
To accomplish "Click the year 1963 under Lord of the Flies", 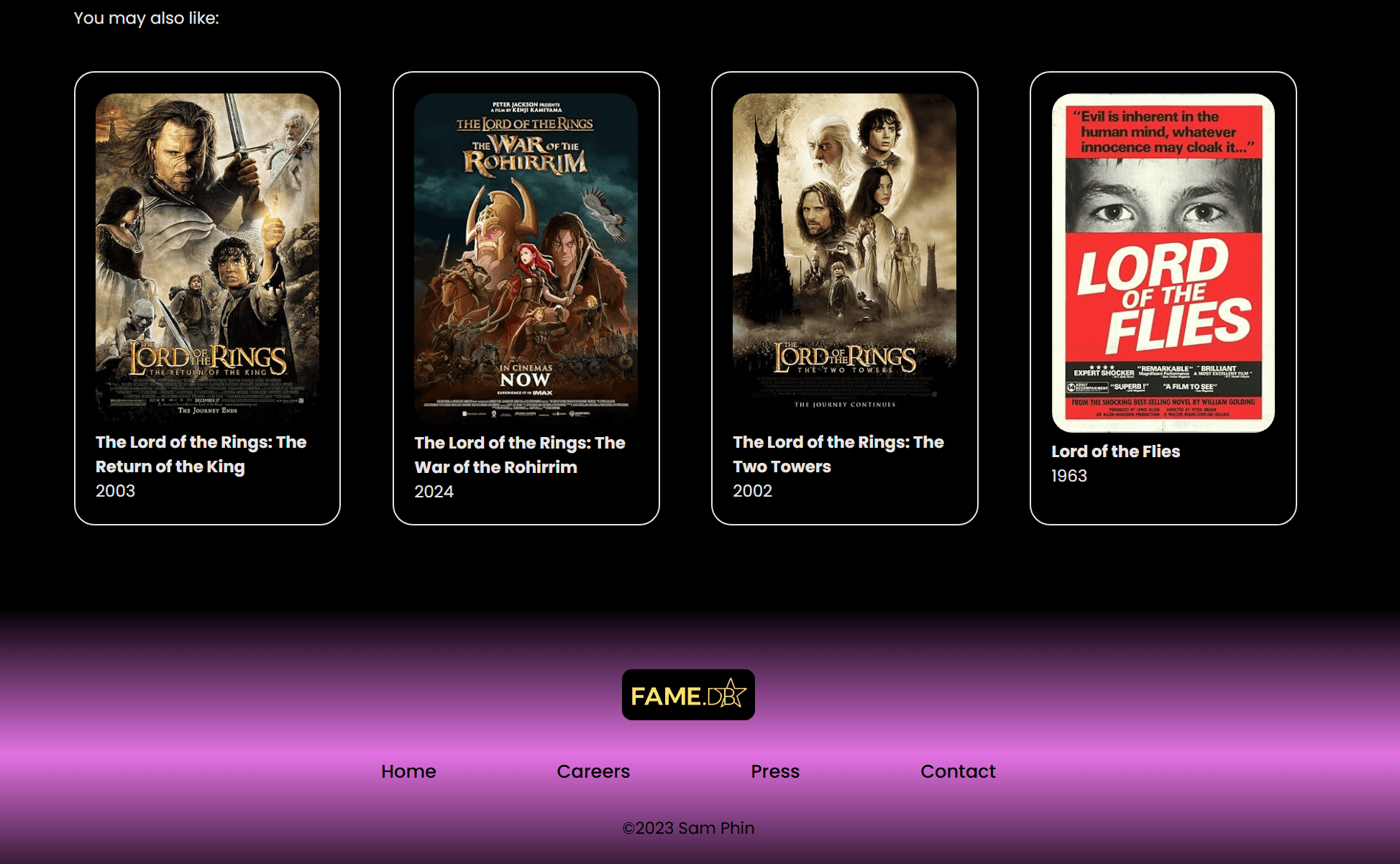I will pyautogui.click(x=1069, y=476).
